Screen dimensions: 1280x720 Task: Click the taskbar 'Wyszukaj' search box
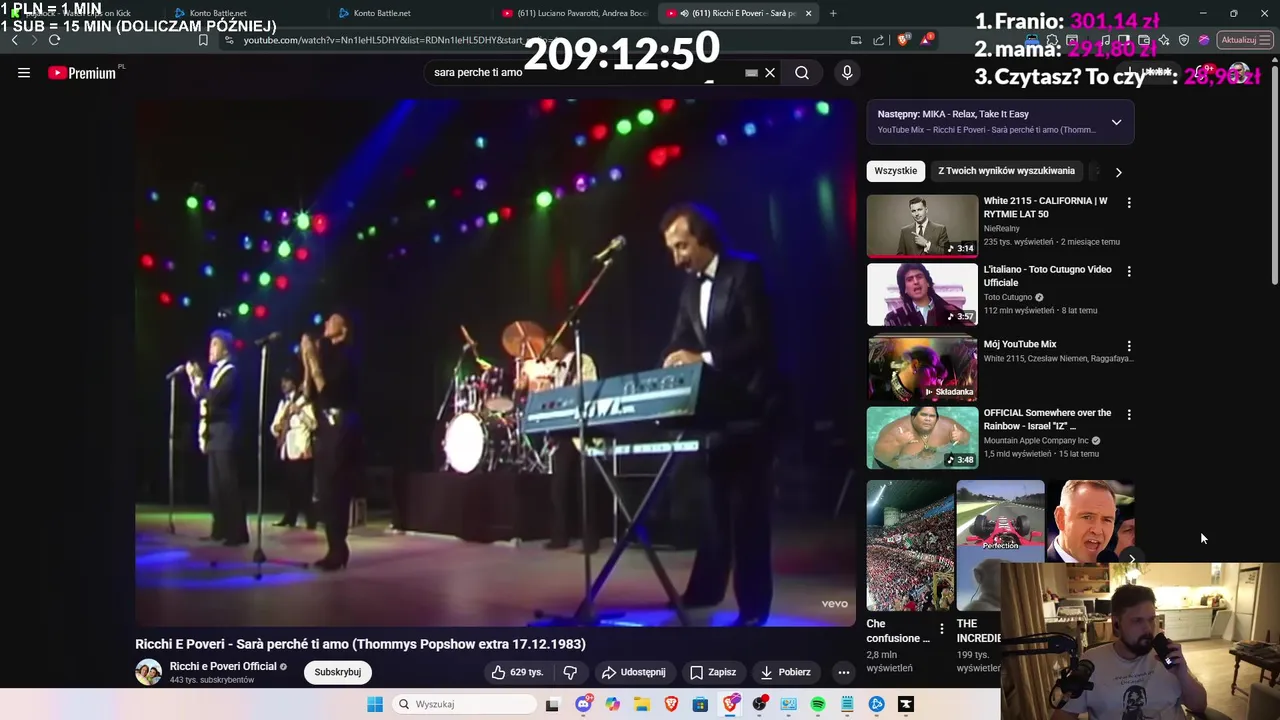[463, 704]
